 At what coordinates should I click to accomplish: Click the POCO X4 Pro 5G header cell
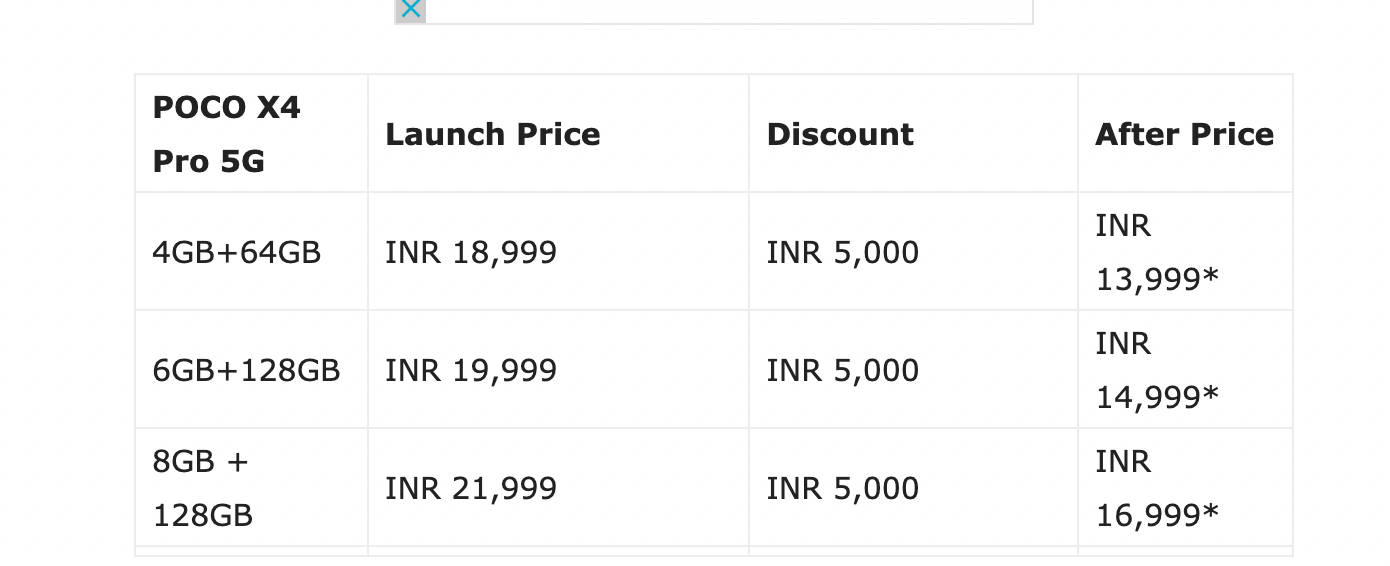click(x=227, y=134)
